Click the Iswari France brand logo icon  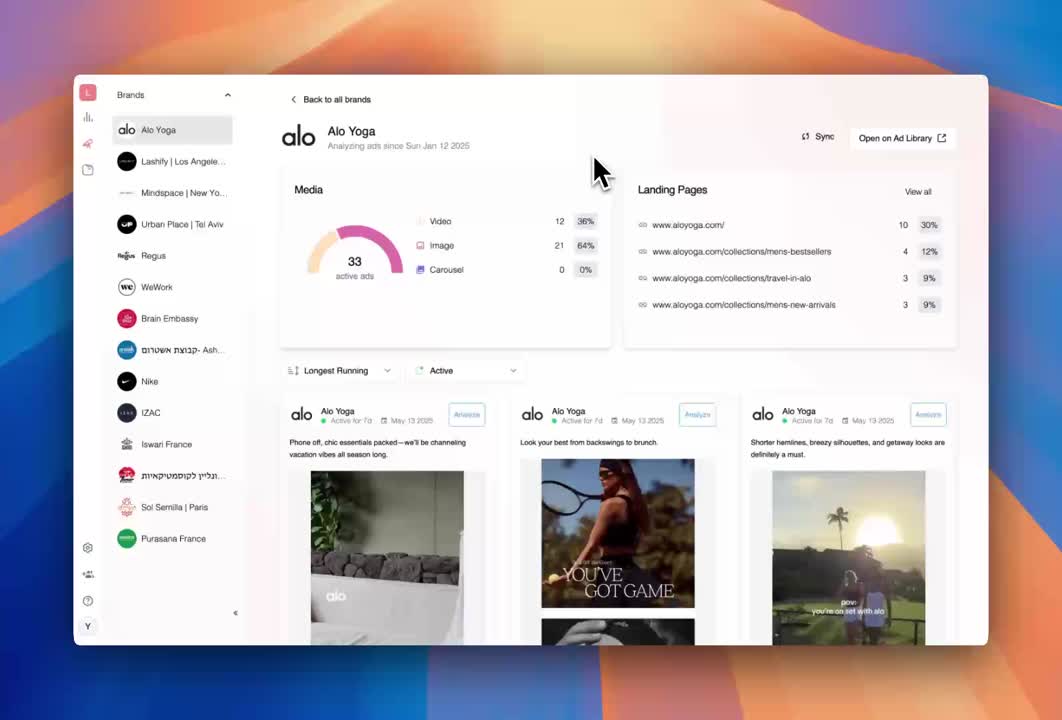point(127,444)
